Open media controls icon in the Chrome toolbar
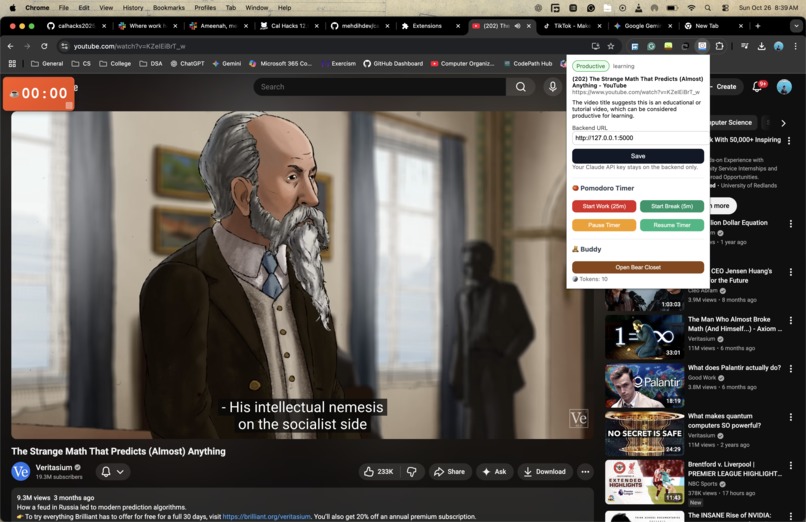The width and height of the screenshot is (806, 522). [744, 46]
